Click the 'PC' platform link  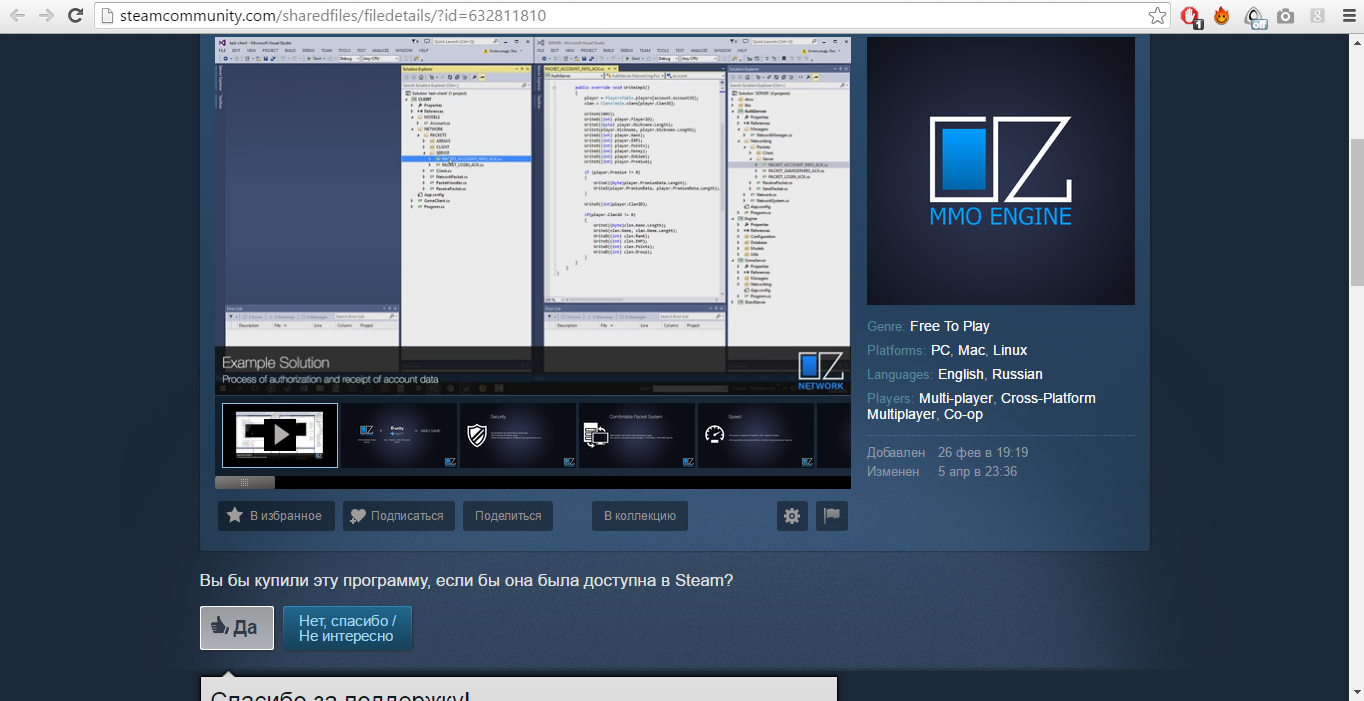click(x=940, y=350)
